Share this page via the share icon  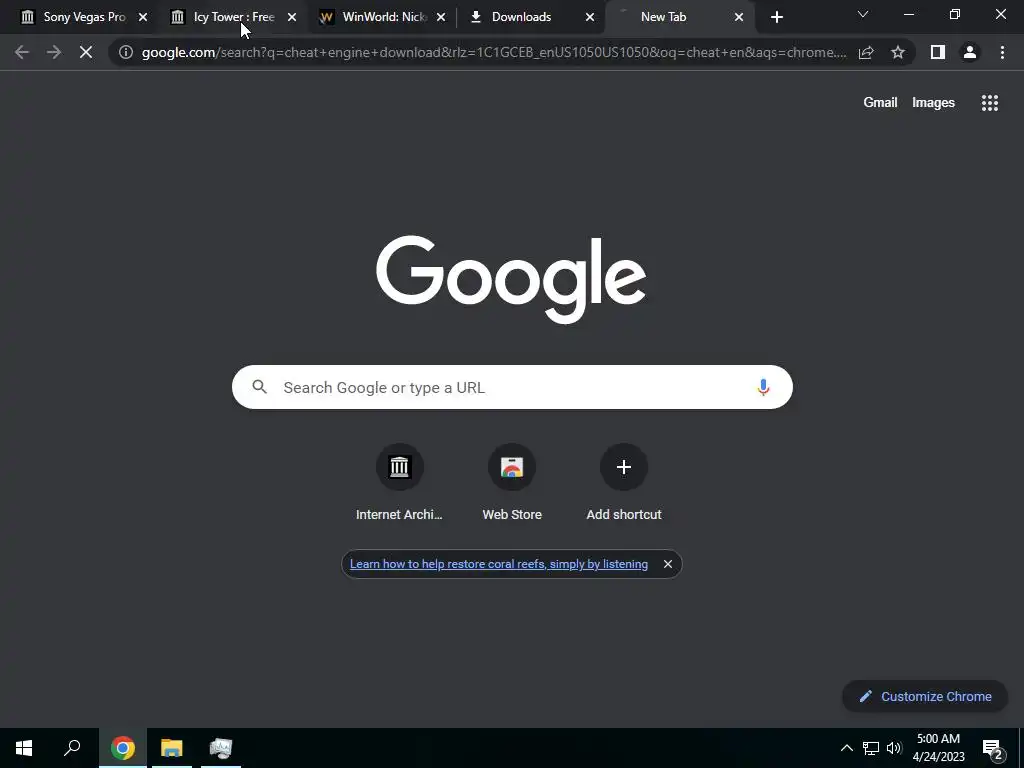(866, 52)
